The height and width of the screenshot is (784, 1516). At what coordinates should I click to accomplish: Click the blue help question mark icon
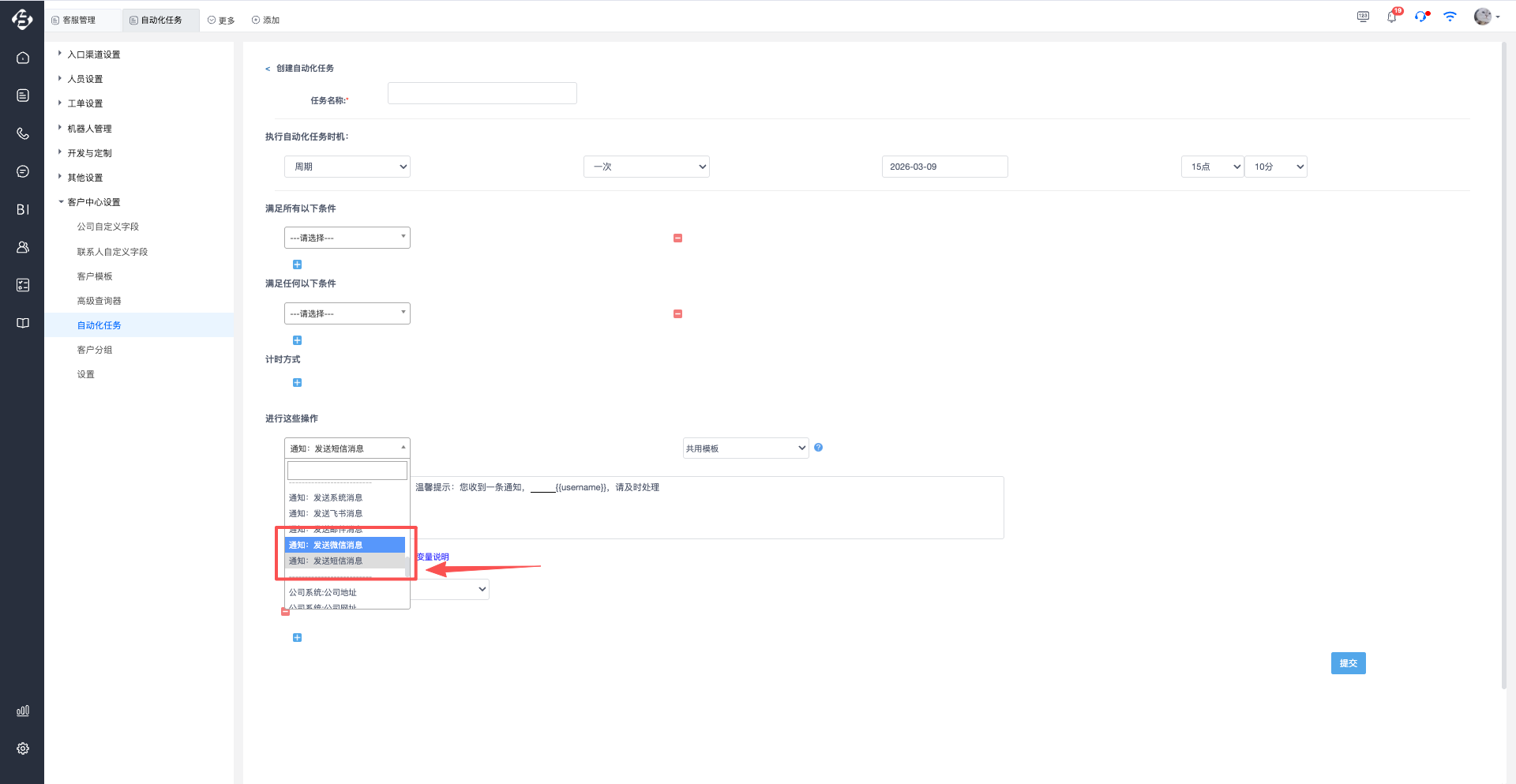[x=818, y=448]
